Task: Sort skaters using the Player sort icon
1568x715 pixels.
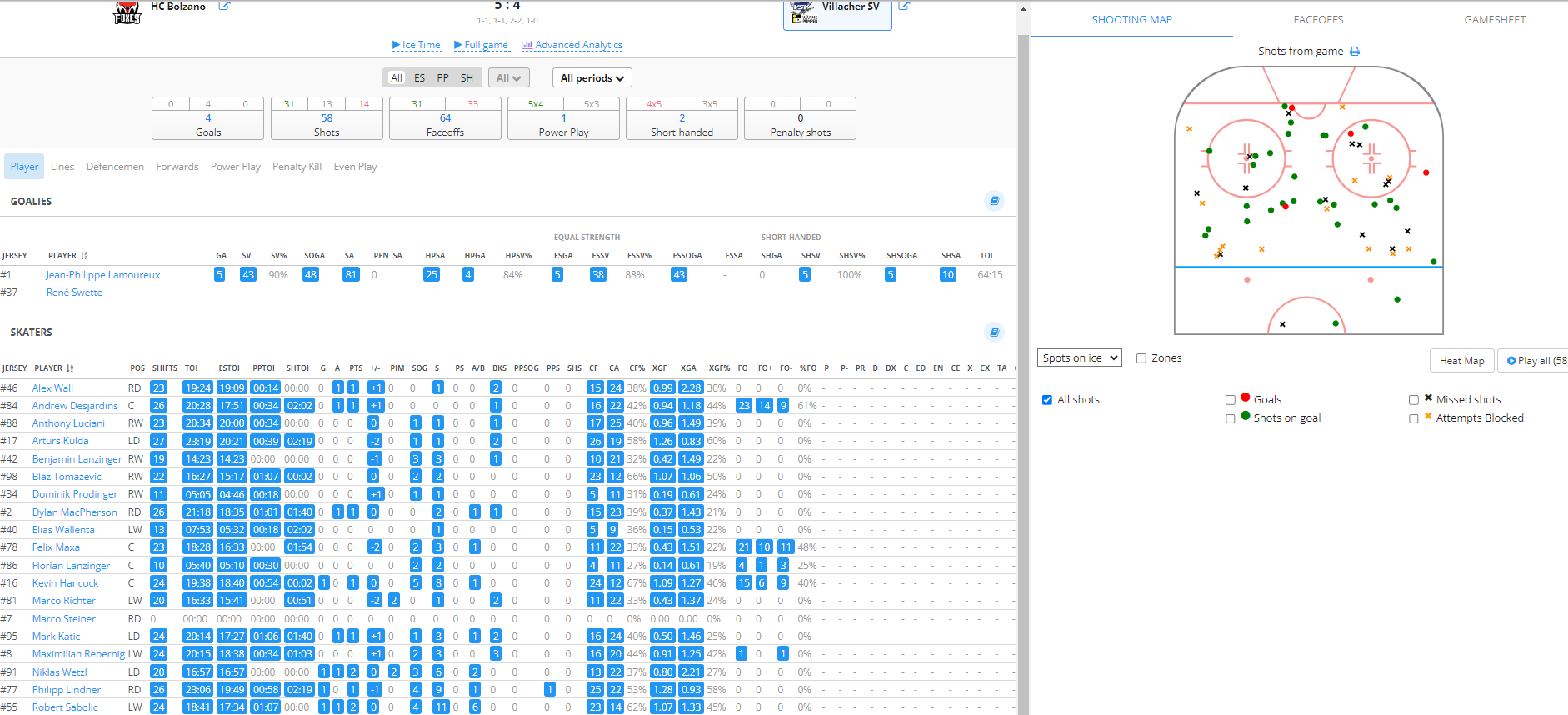Action: point(70,368)
